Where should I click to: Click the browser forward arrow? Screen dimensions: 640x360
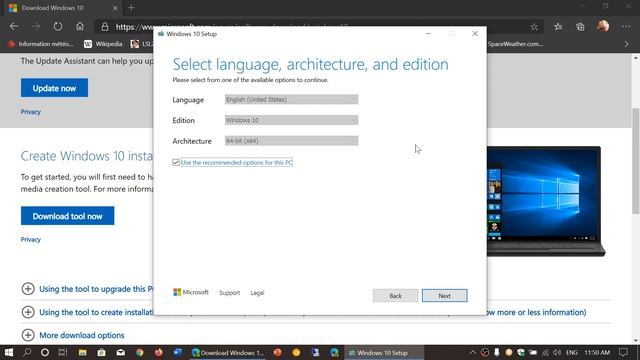click(x=36, y=27)
